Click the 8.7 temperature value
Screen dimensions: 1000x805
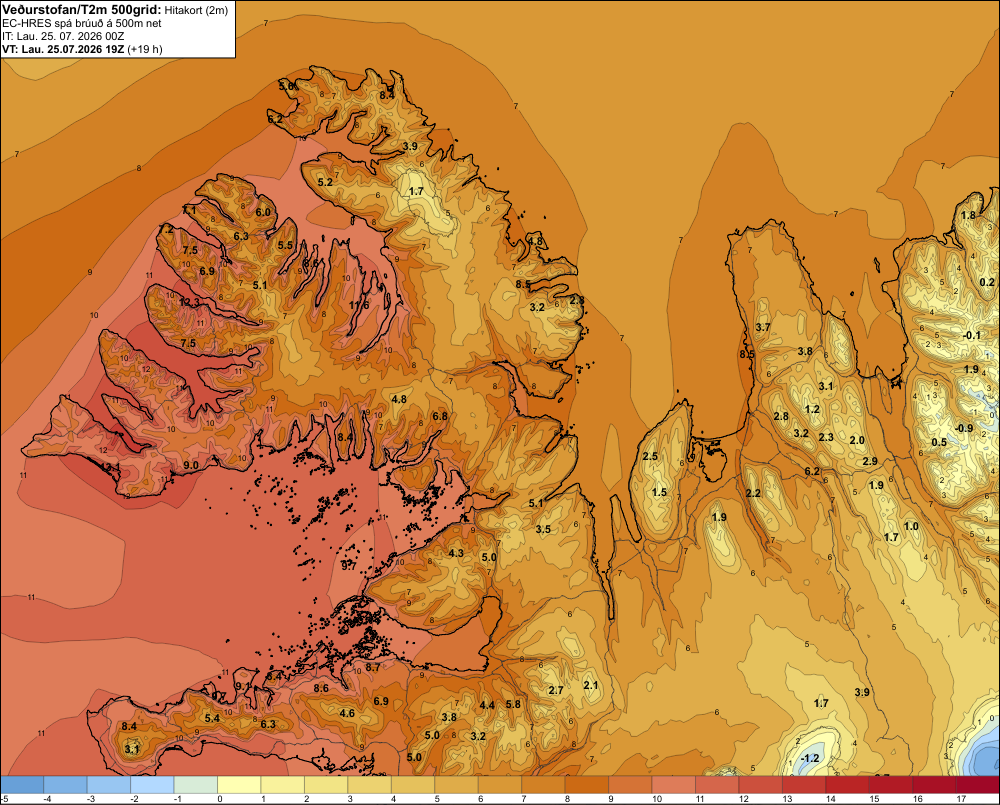point(373,667)
